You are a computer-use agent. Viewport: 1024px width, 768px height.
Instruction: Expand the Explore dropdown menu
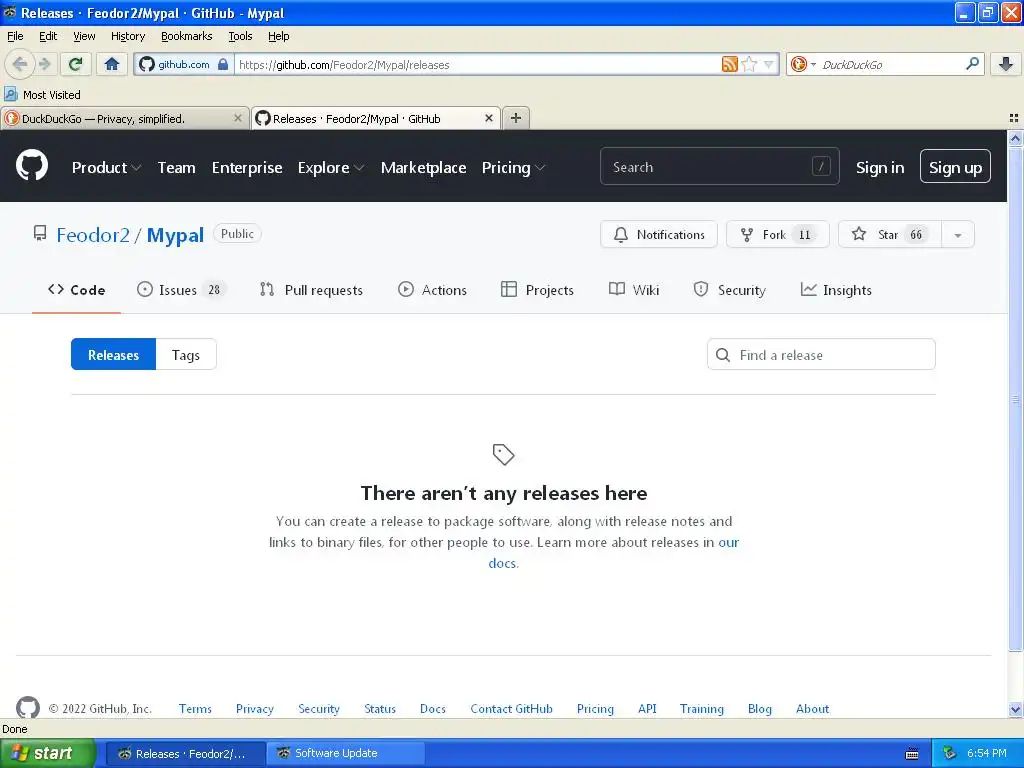pos(330,168)
